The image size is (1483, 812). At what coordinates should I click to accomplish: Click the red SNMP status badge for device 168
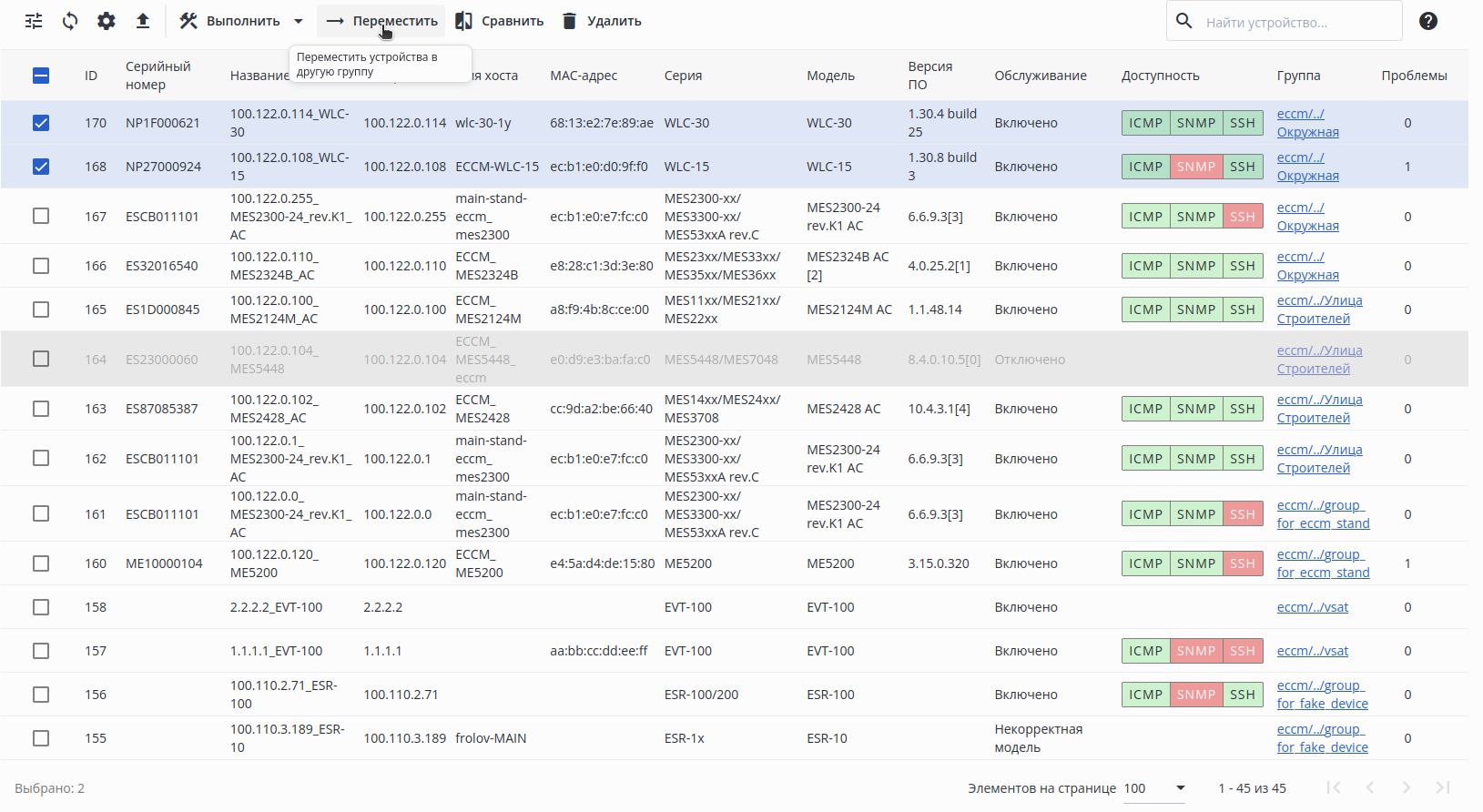pyautogui.click(x=1195, y=167)
